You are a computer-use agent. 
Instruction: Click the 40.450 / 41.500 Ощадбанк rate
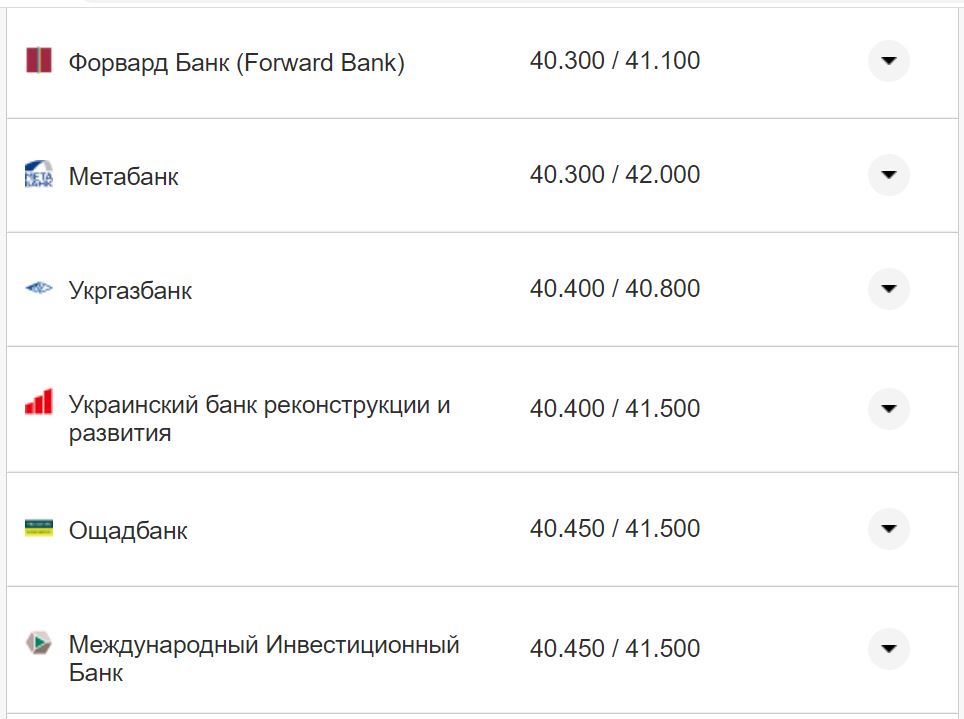click(616, 529)
